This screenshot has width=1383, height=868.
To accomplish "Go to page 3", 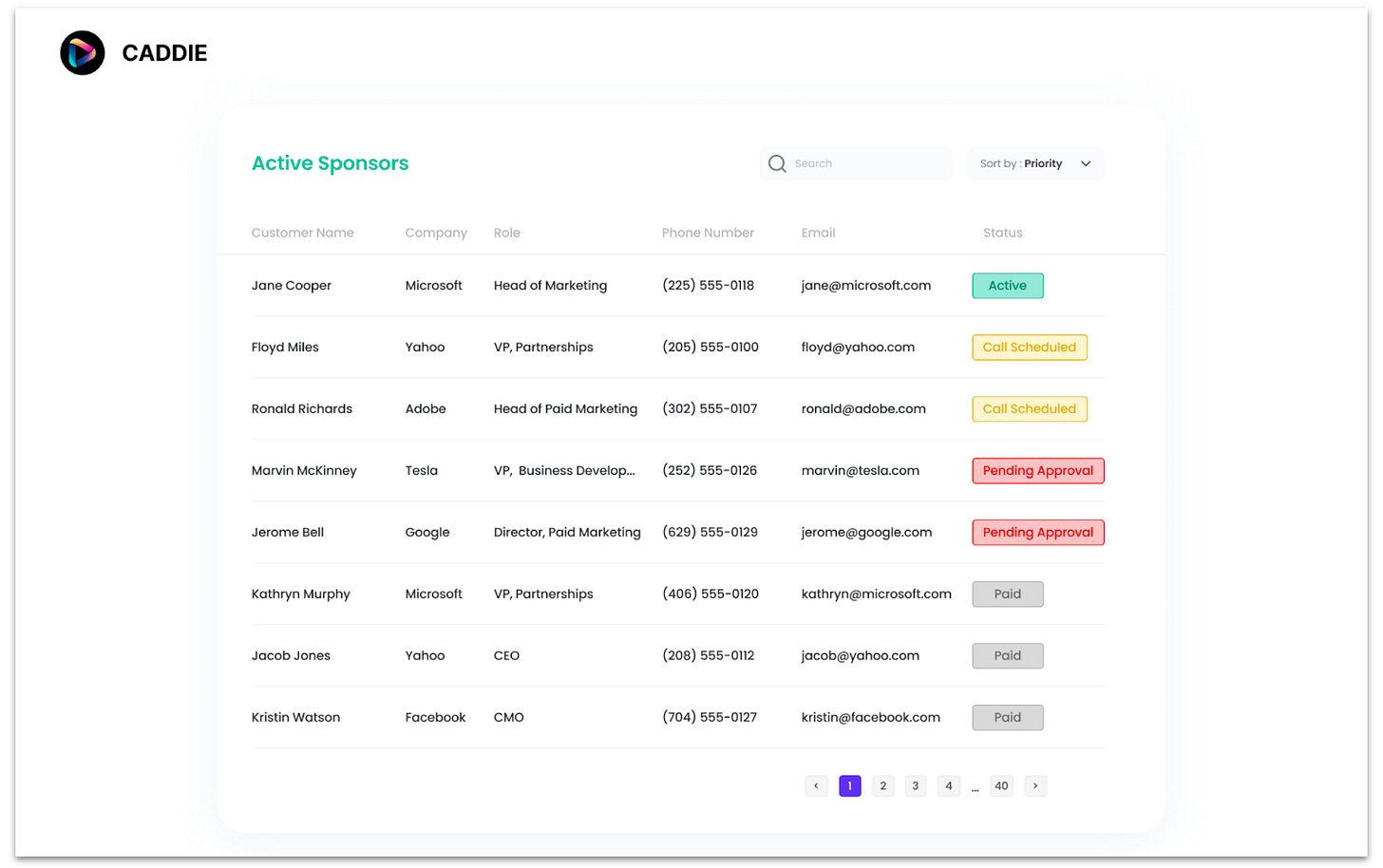I will coord(916,786).
